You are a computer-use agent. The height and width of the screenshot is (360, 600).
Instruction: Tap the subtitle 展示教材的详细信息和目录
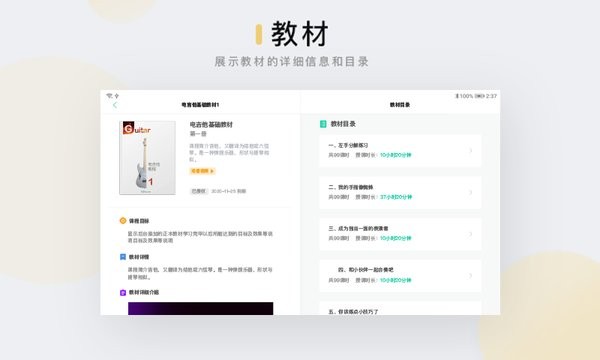pyautogui.click(x=292, y=62)
